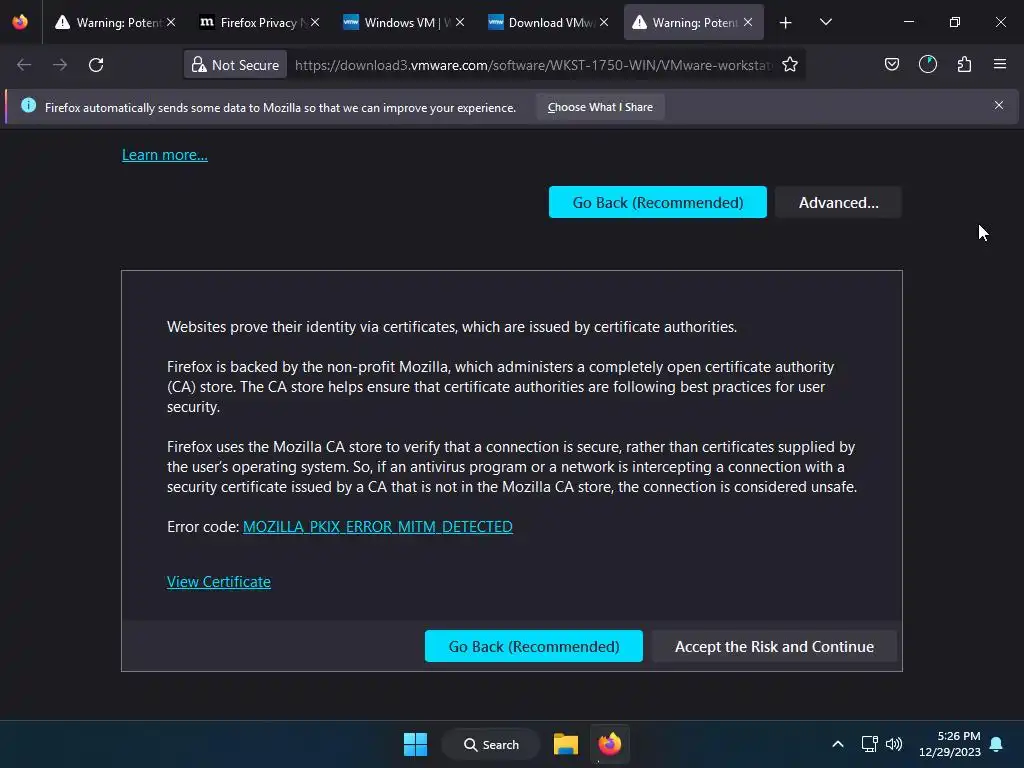Open the MOZILLA_PKIX_ERROR_MITM_DETECTED error code link
Screen dimensions: 1024x768
[x=377, y=526]
